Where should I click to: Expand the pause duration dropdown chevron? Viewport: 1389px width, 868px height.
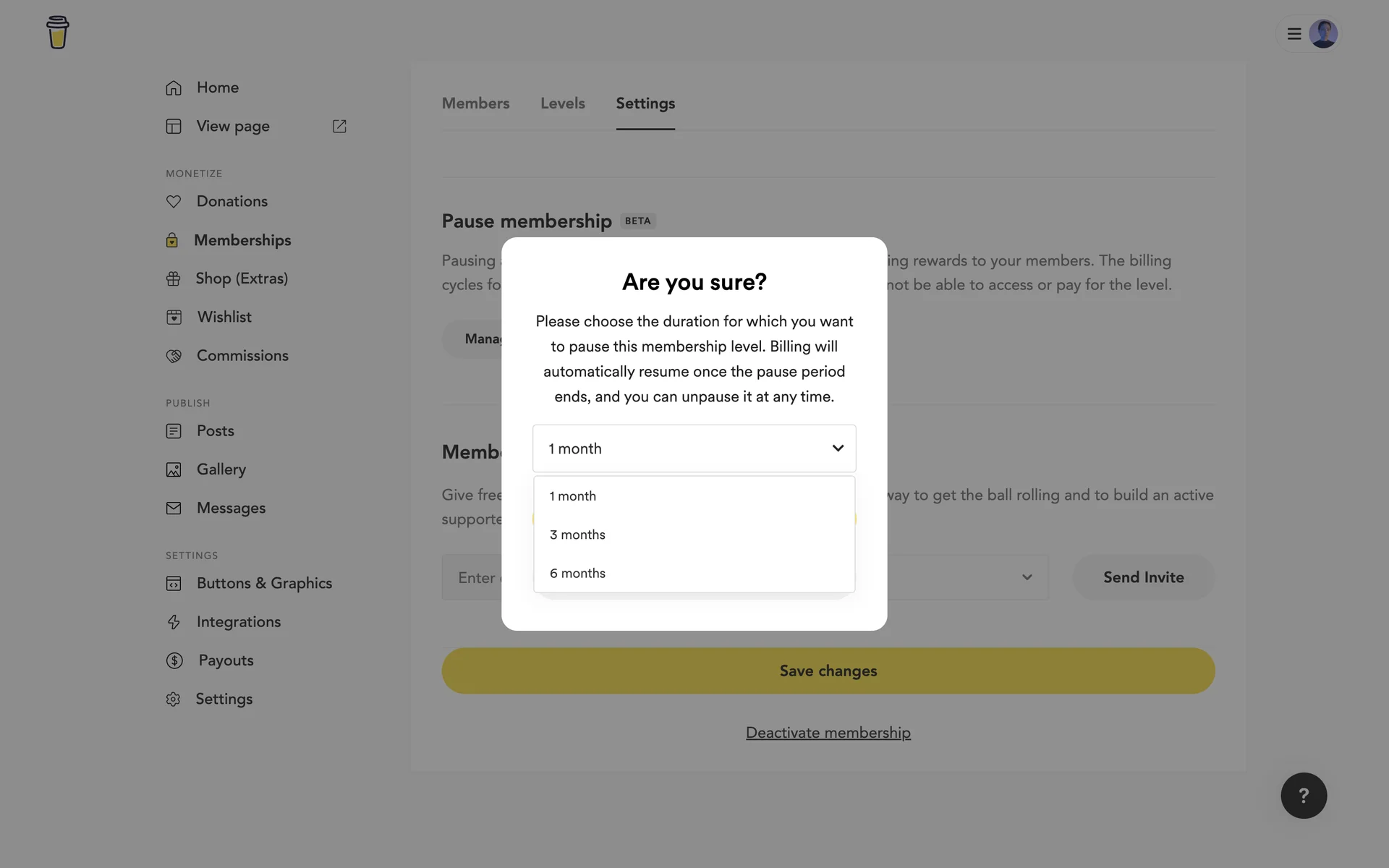pyautogui.click(x=838, y=448)
